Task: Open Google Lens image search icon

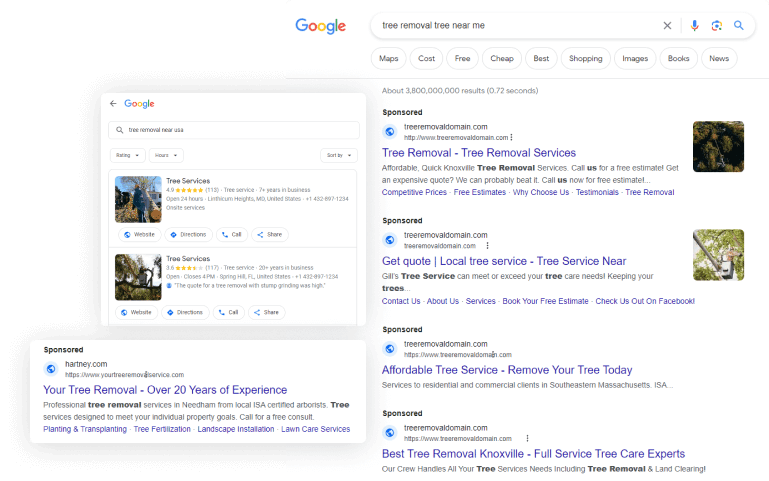Action: click(x=717, y=25)
